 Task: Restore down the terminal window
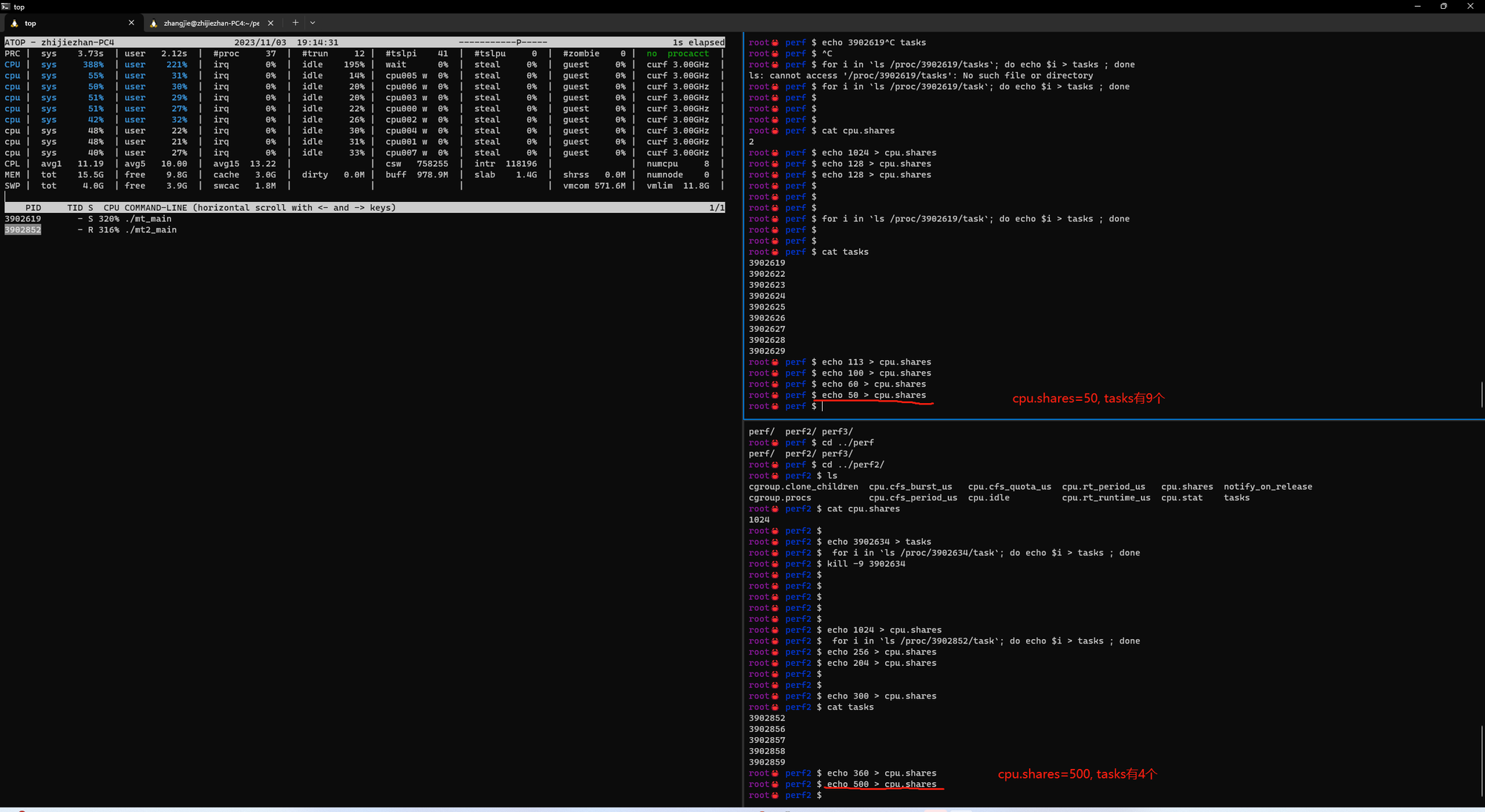1443,6
